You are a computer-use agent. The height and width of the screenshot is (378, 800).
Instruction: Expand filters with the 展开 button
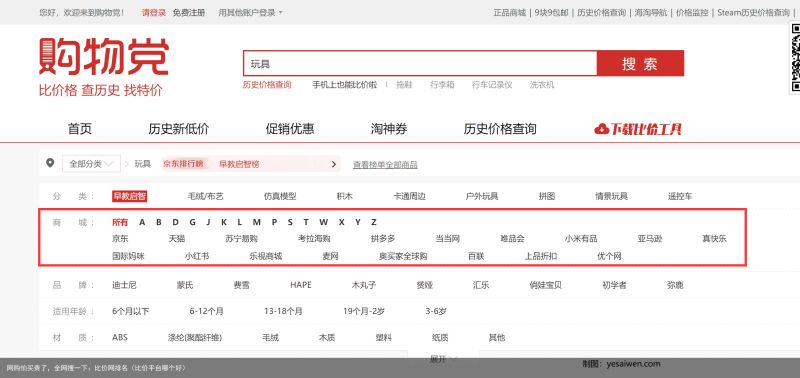(443, 359)
